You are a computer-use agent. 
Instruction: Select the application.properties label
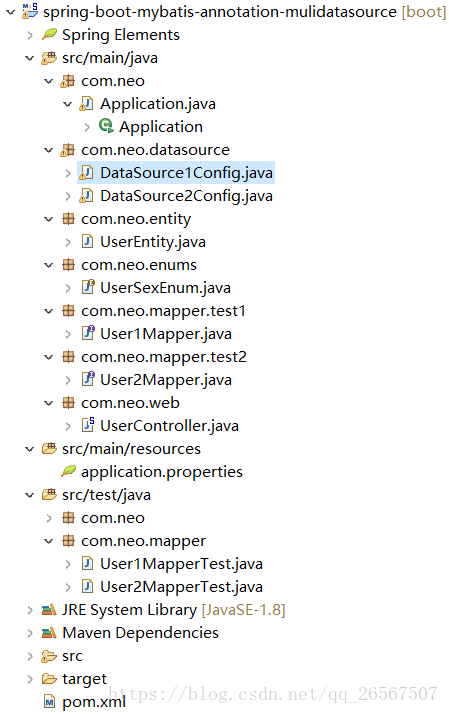162,472
